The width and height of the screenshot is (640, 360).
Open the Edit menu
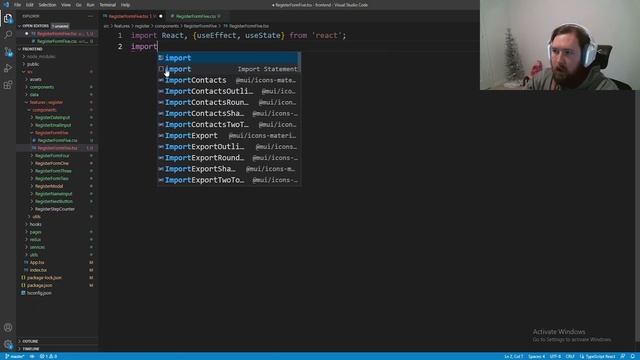tap(30, 5)
